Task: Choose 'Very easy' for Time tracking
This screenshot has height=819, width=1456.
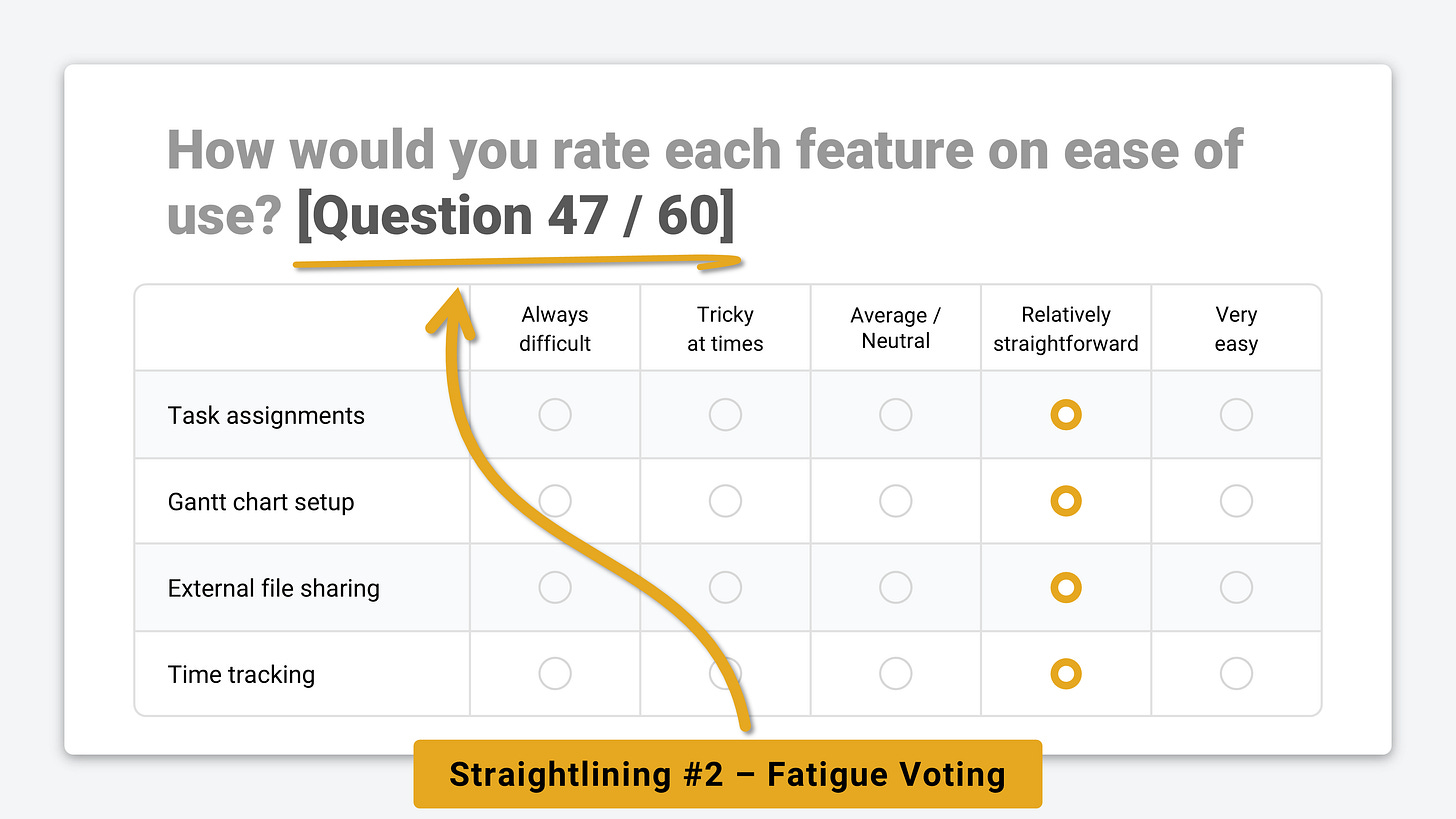Action: [1236, 674]
